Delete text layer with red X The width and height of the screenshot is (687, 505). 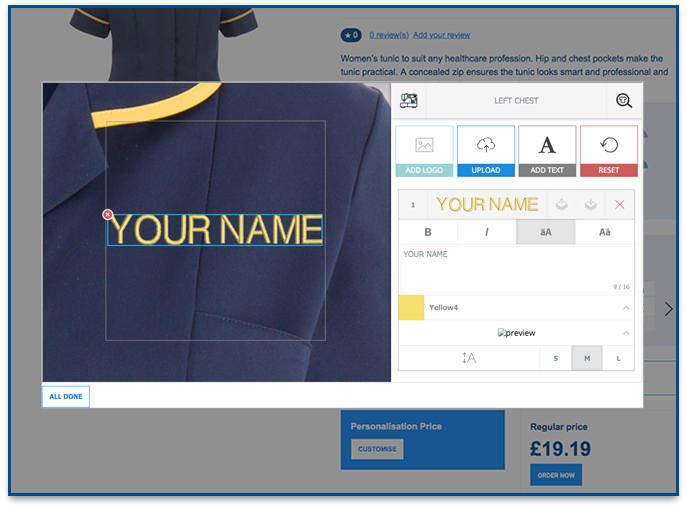point(620,205)
